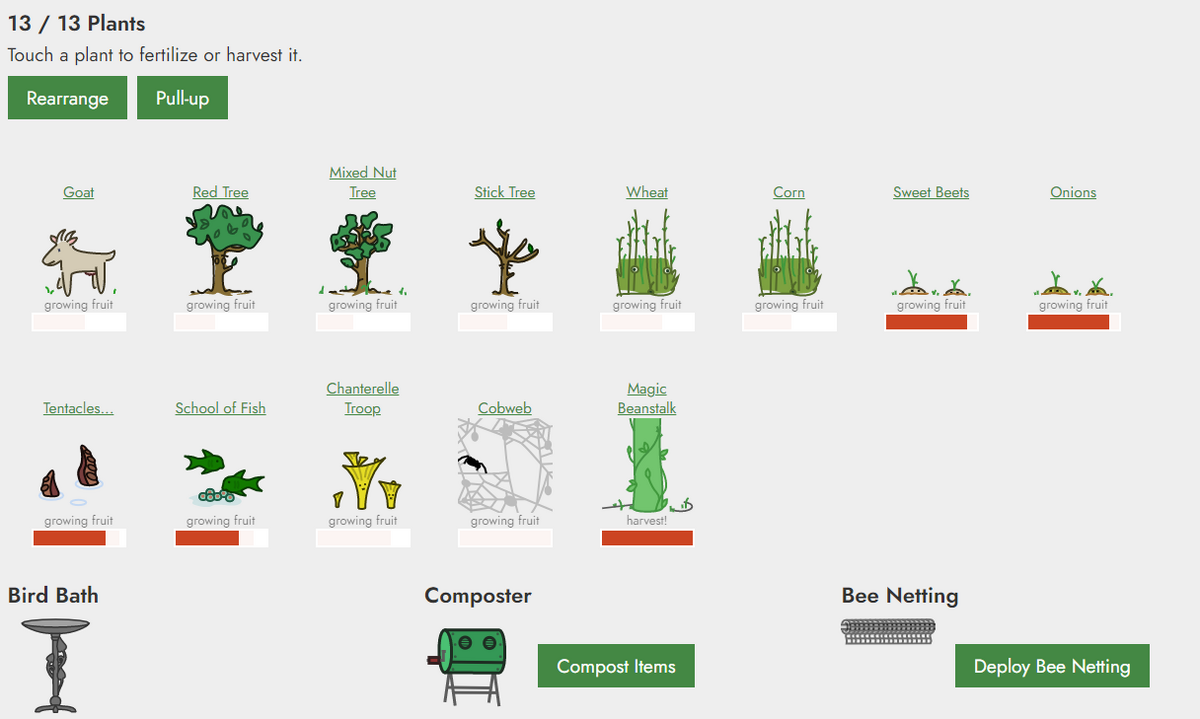
Task: Click the Bee Netting roll icon
Action: (889, 631)
